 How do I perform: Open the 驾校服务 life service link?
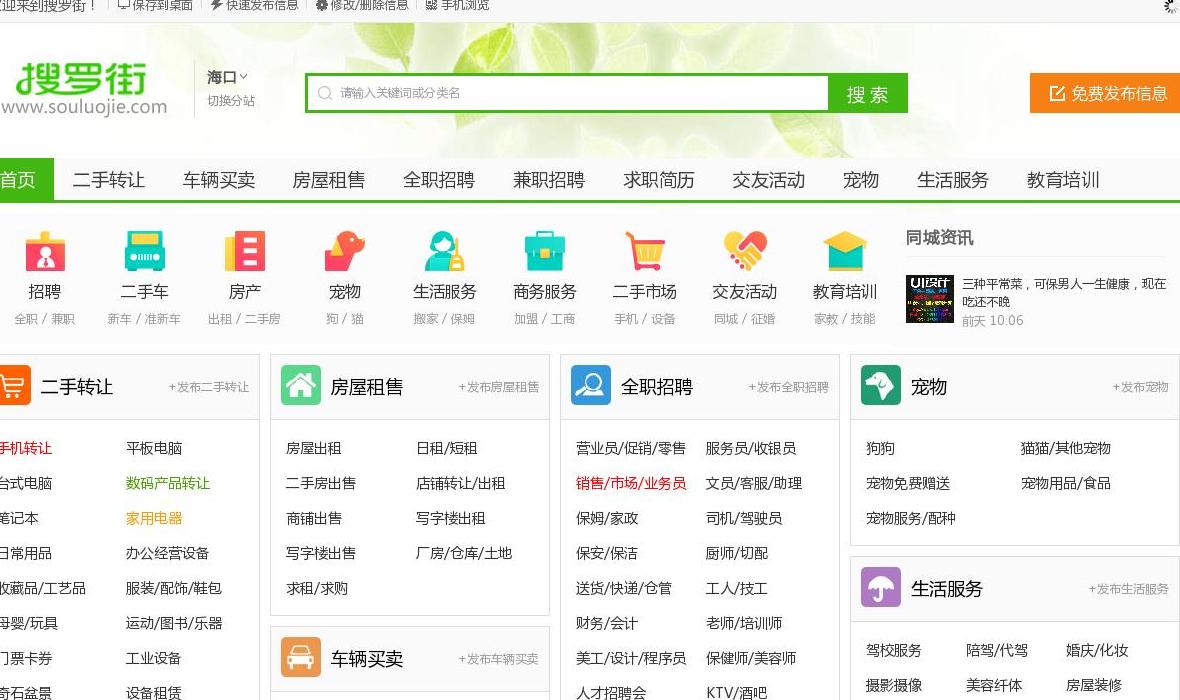[x=894, y=650]
